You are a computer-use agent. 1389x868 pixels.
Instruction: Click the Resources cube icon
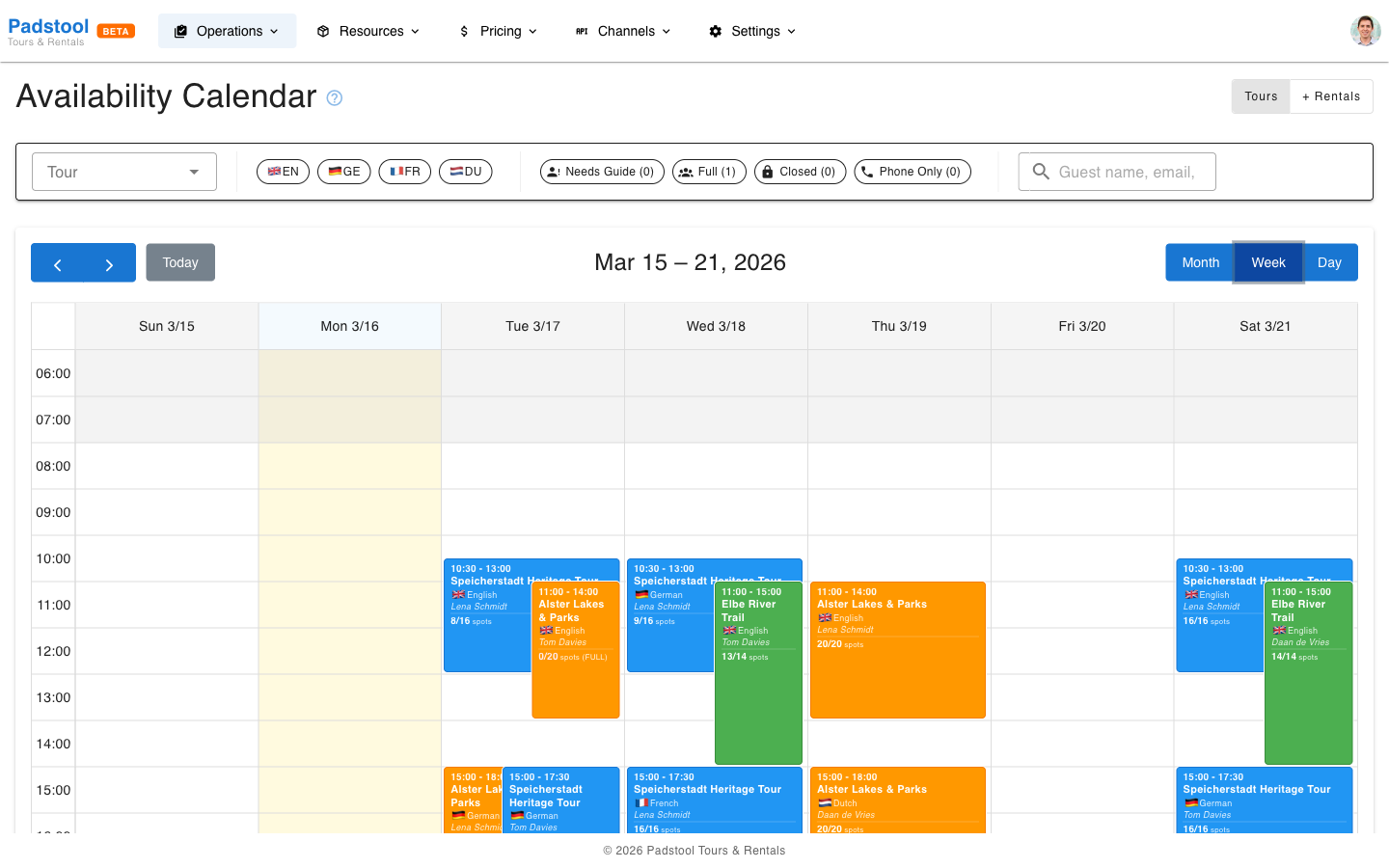click(x=323, y=31)
